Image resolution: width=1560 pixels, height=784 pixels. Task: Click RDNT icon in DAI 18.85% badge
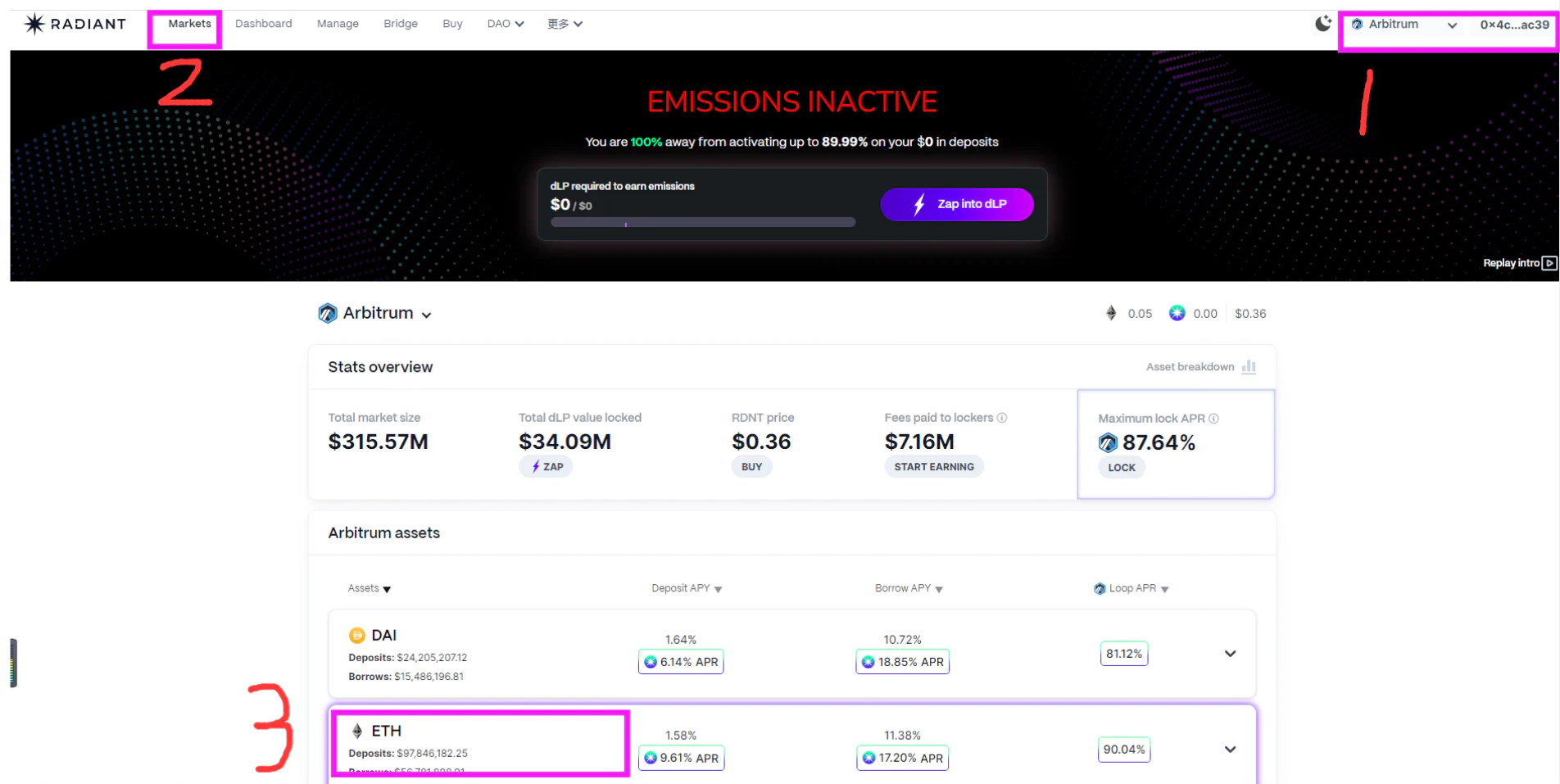coord(868,662)
